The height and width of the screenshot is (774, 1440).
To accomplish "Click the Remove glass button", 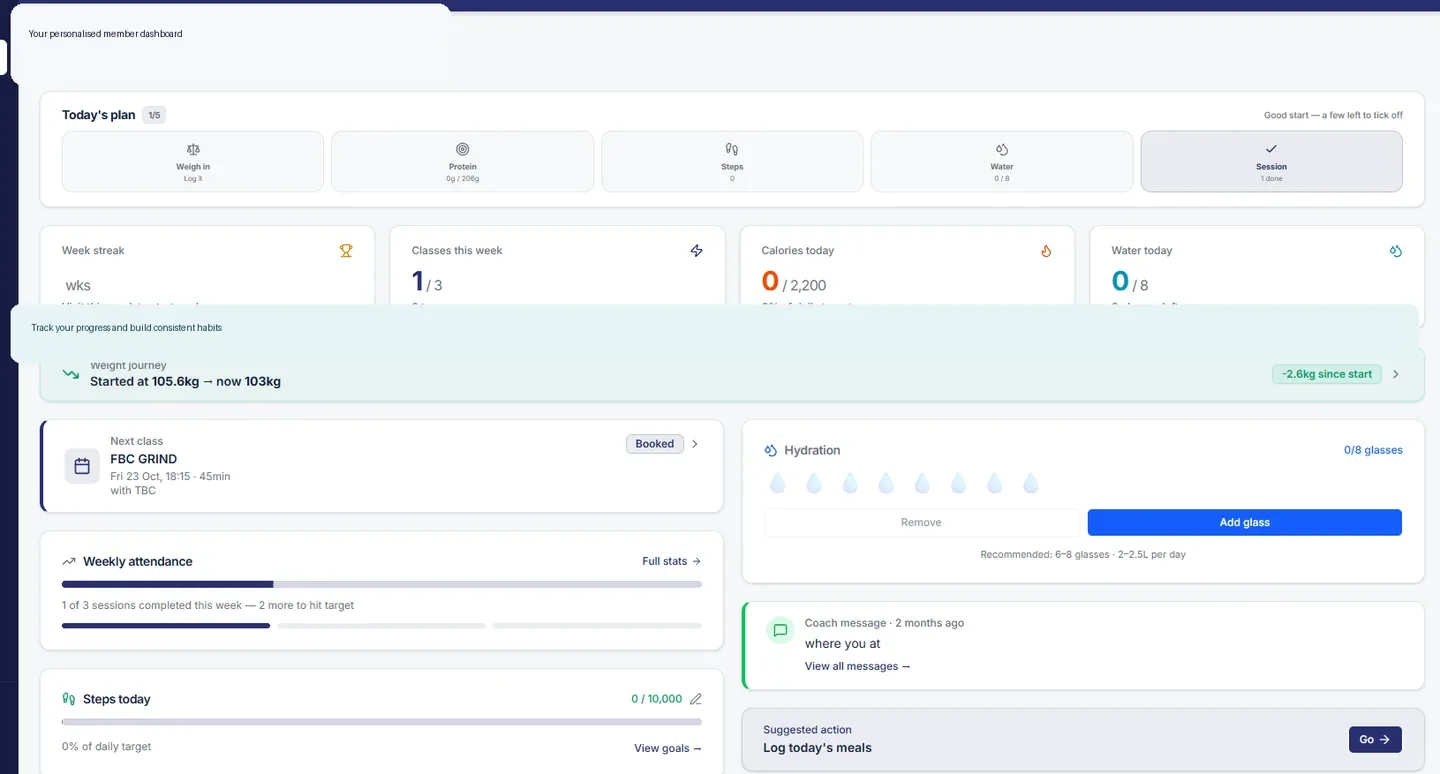I will point(921,522).
